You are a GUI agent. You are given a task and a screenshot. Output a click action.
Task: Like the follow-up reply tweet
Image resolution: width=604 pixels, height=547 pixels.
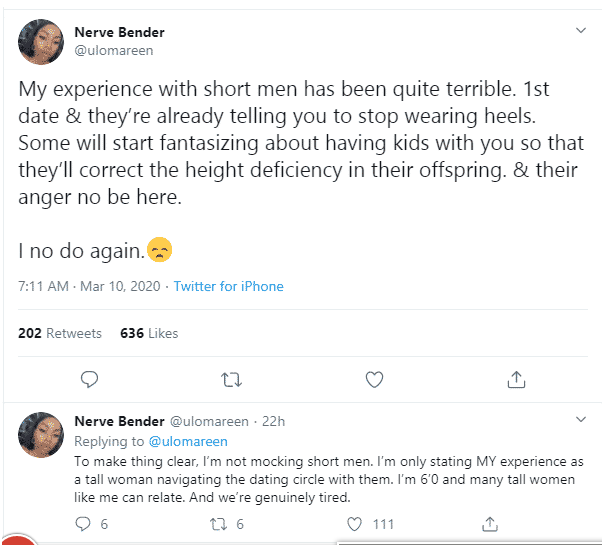[355, 523]
